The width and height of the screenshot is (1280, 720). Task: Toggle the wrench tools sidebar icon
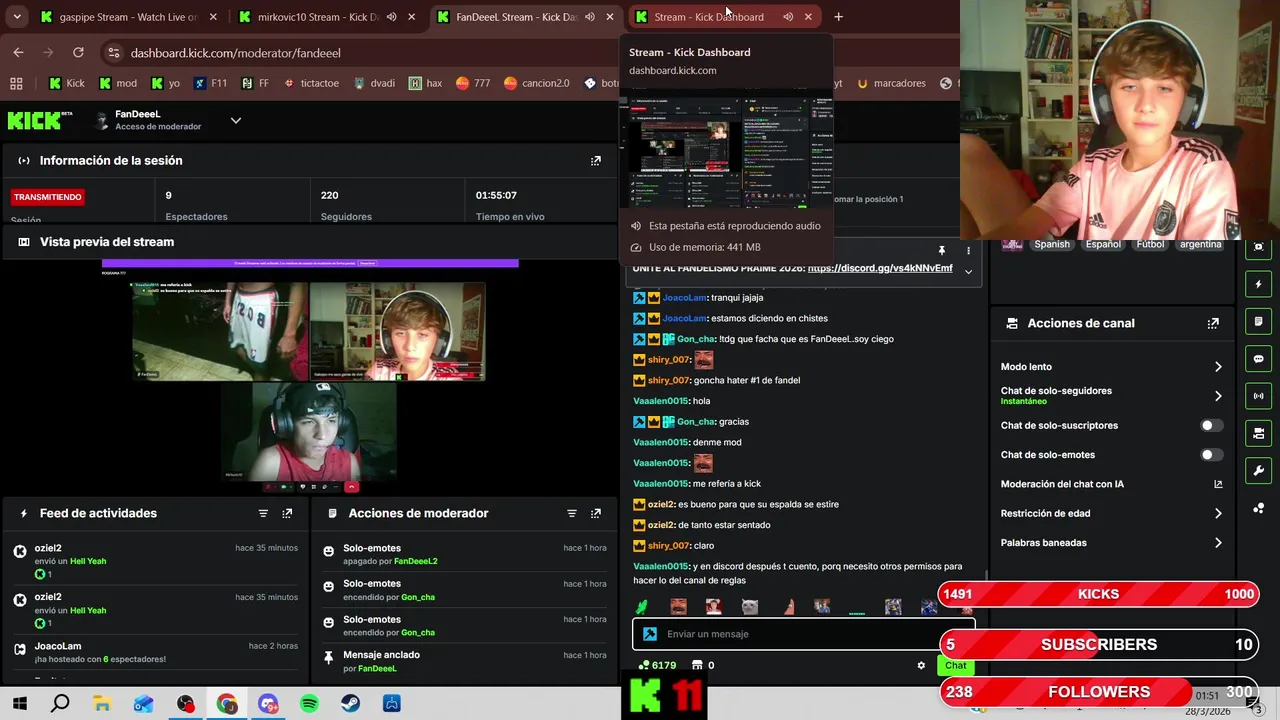tap(1258, 471)
